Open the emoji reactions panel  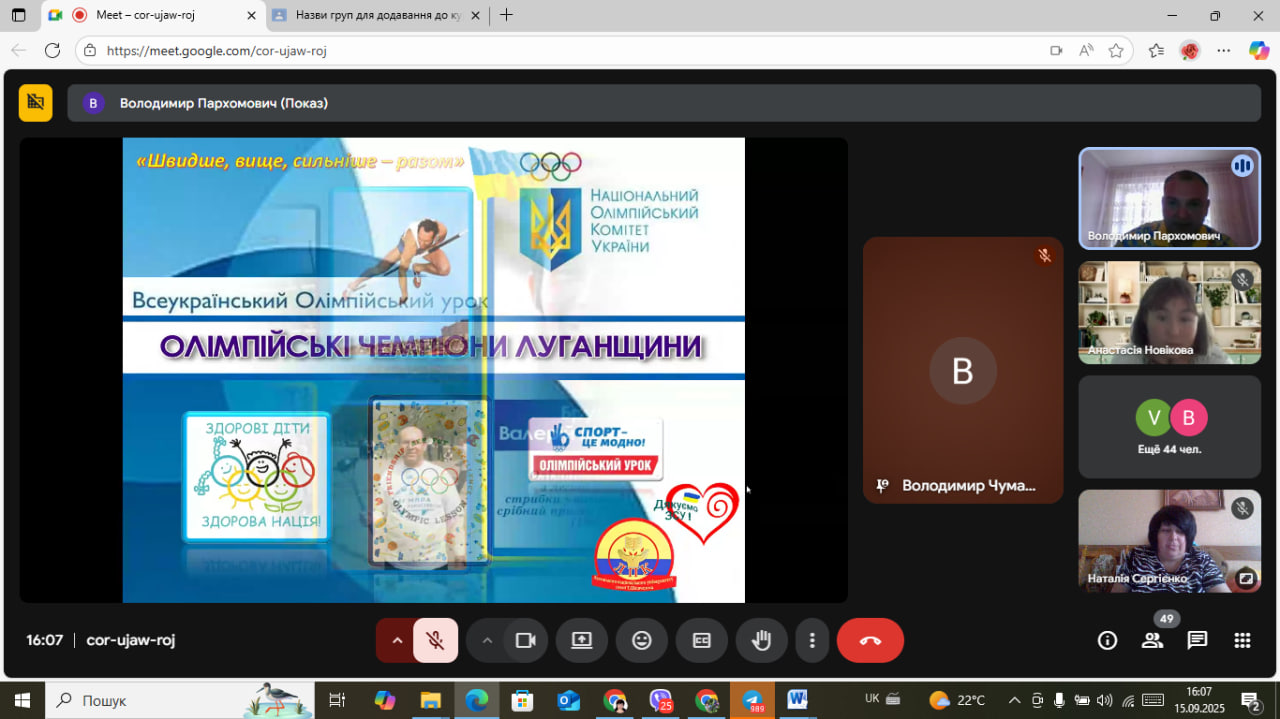pyautogui.click(x=642, y=641)
